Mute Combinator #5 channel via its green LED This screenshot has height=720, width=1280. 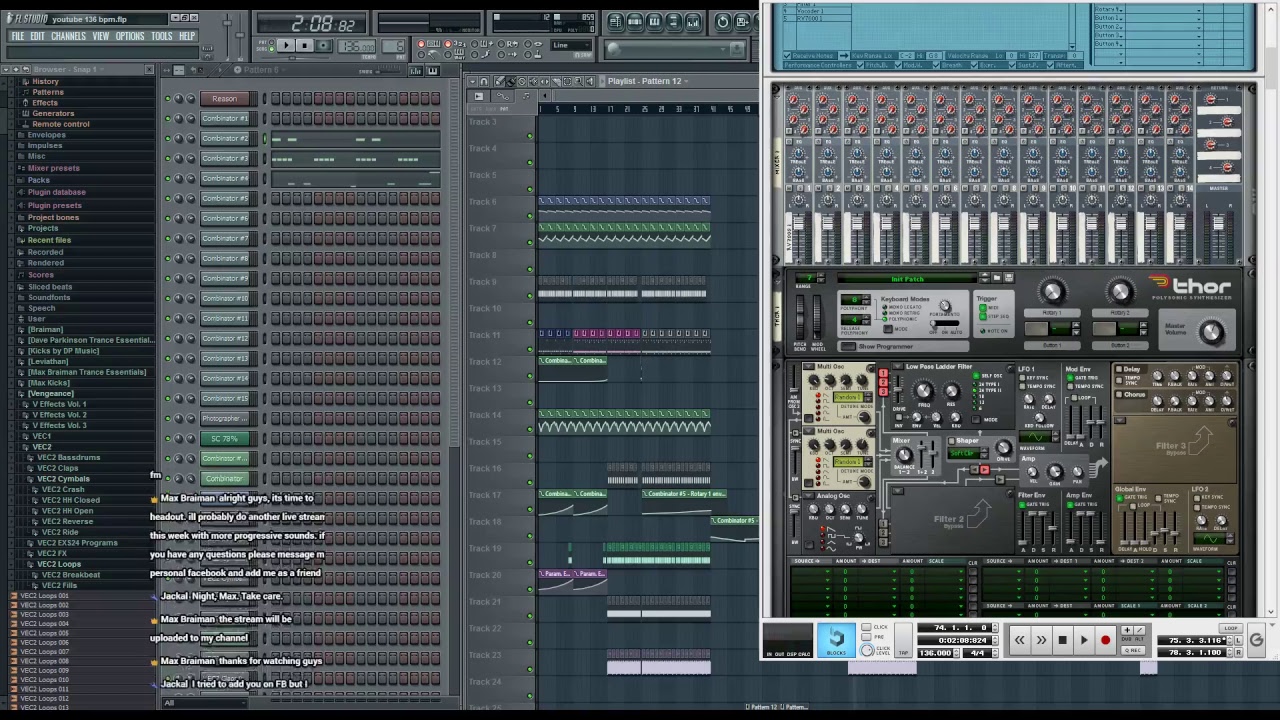click(x=168, y=198)
